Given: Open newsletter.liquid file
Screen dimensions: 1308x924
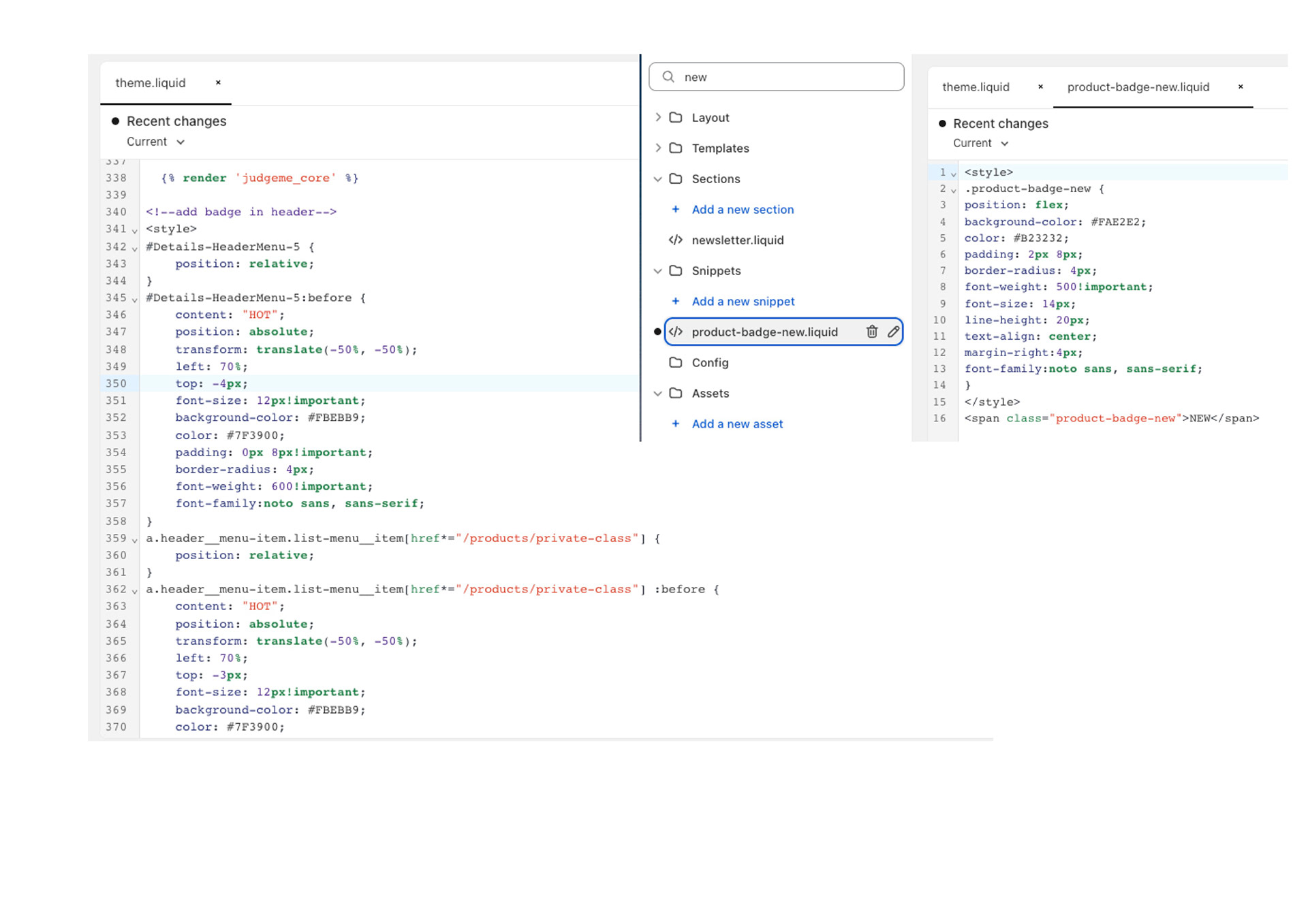Looking at the screenshot, I should point(737,240).
